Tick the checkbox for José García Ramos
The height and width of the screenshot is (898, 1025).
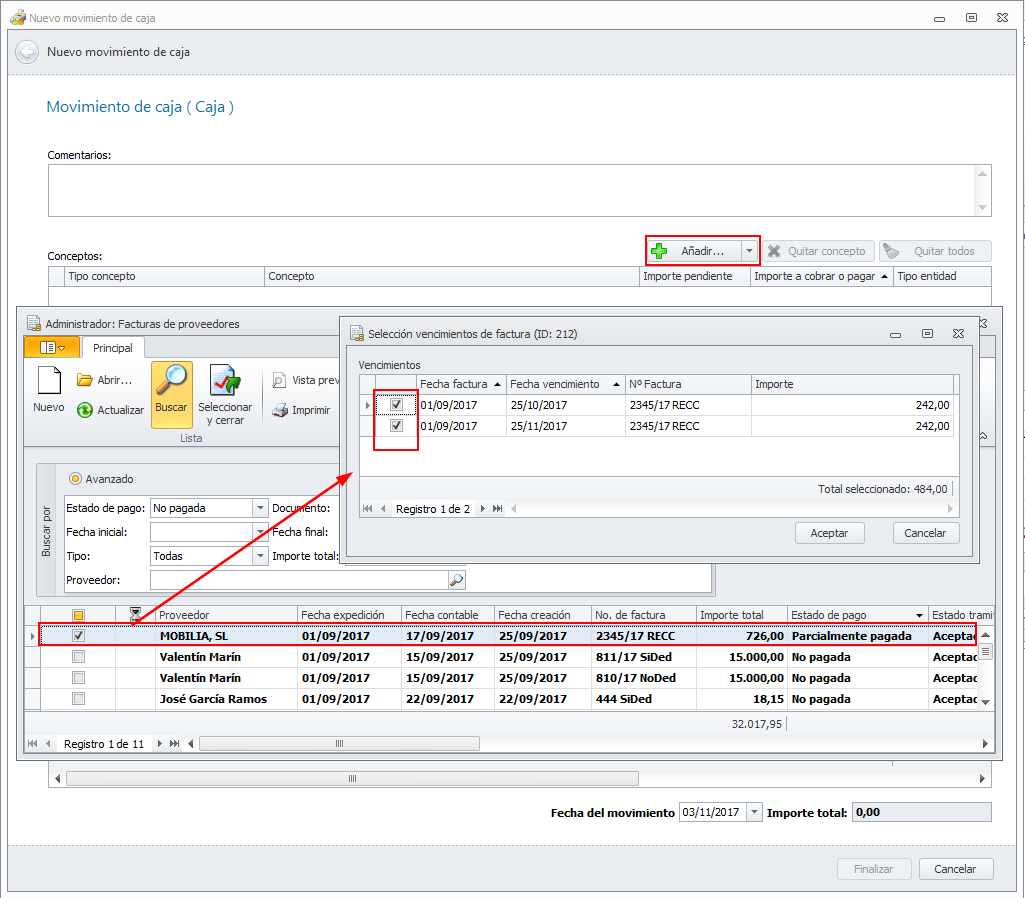coord(79,699)
